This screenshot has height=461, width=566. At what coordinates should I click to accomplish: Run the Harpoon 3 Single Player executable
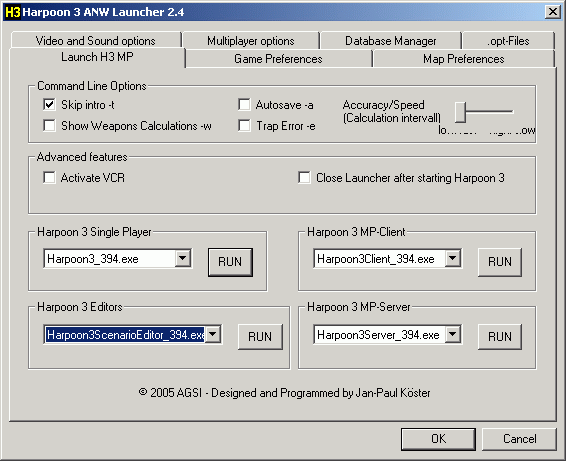[230, 262]
